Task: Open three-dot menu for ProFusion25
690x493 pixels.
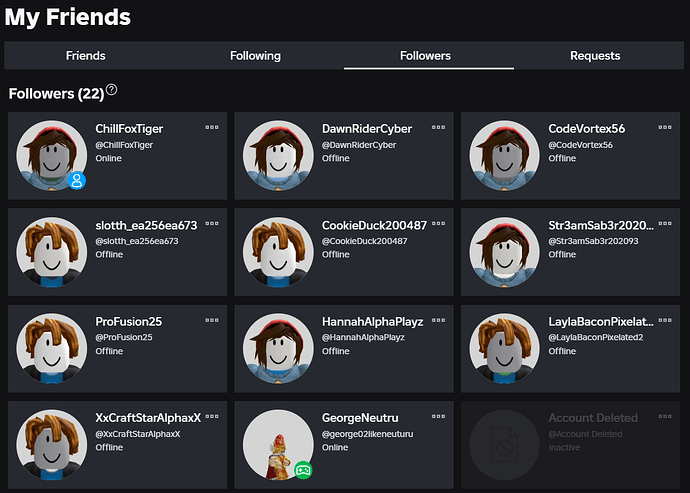Action: pos(212,320)
